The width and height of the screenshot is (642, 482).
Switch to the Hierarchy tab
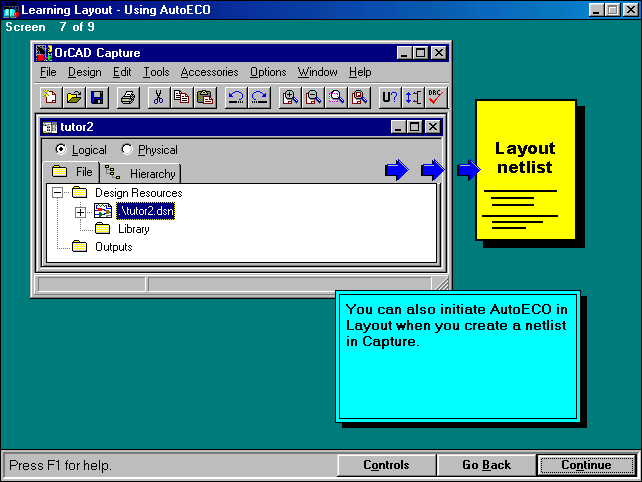click(x=142, y=173)
